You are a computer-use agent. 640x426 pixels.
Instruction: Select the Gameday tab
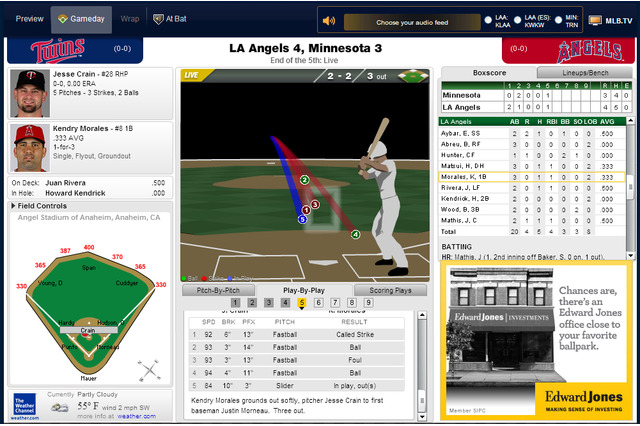pos(81,19)
